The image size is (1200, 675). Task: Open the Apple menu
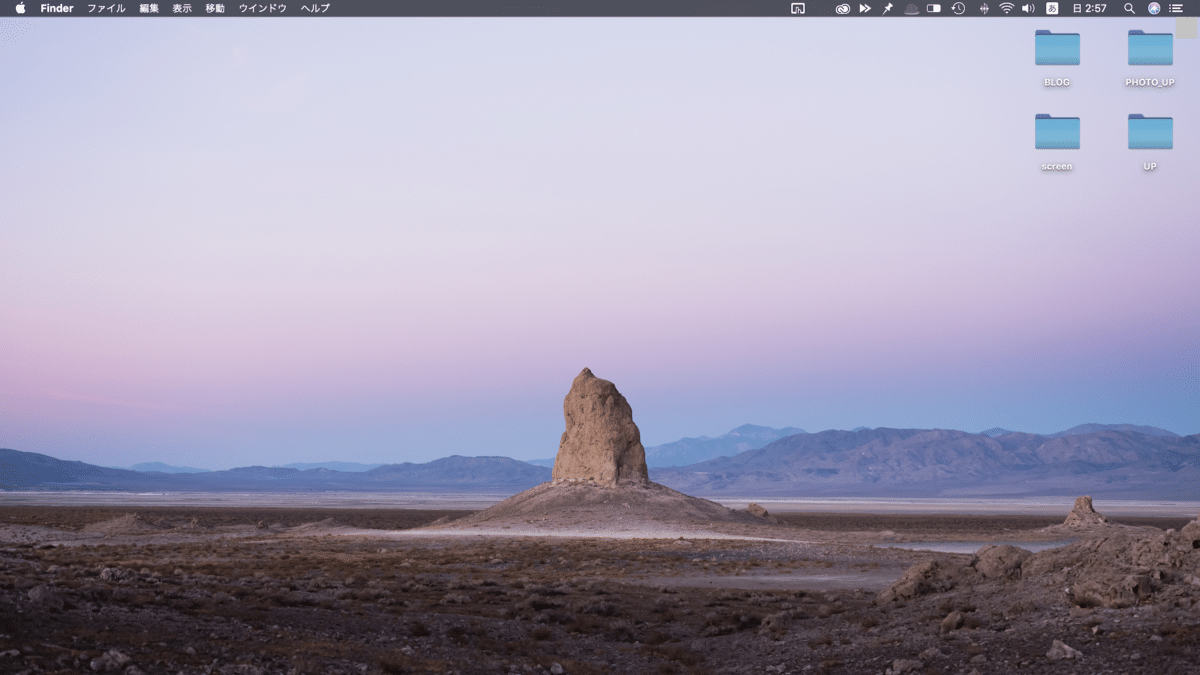pyautogui.click(x=20, y=8)
